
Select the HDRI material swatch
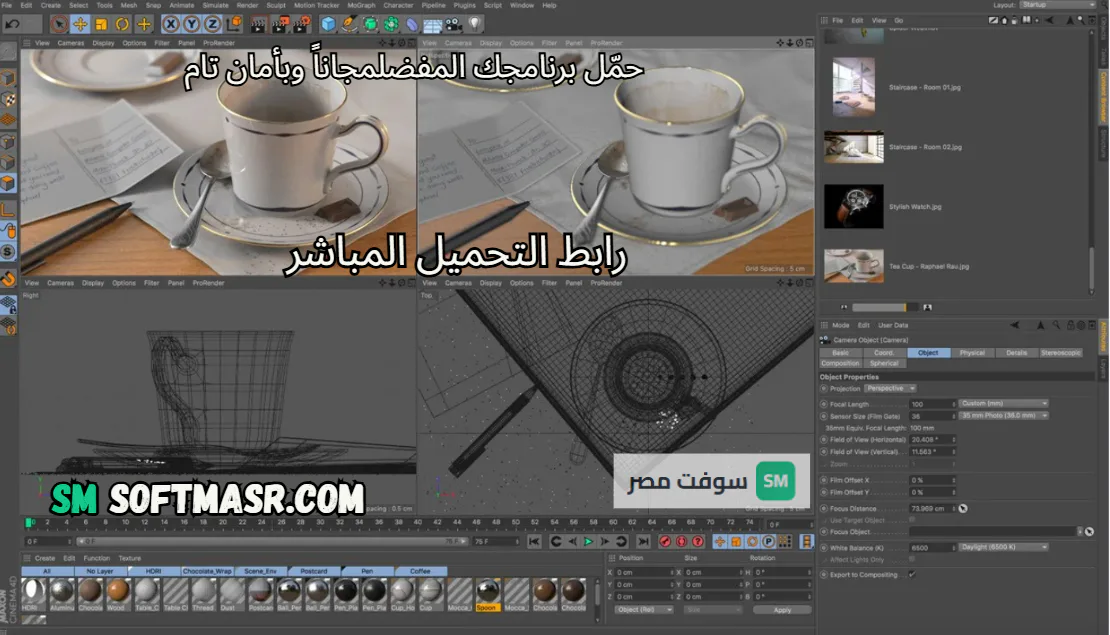pyautogui.click(x=32, y=594)
